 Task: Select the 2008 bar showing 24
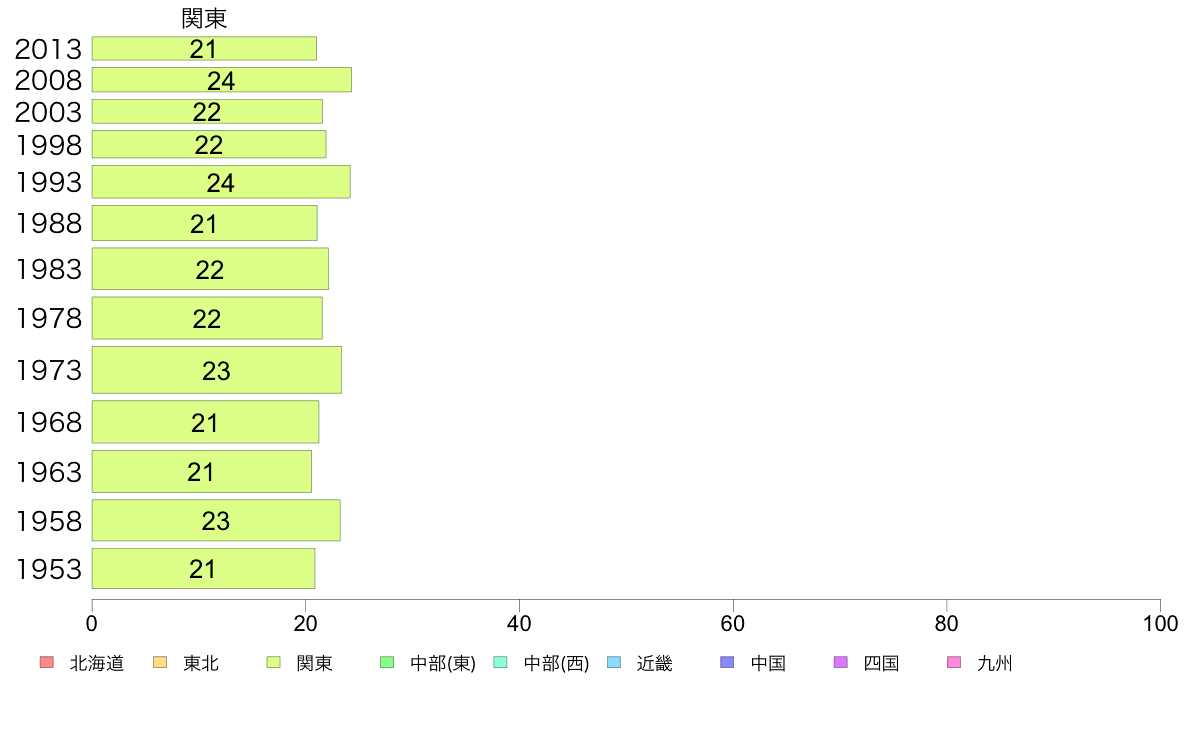(x=222, y=80)
